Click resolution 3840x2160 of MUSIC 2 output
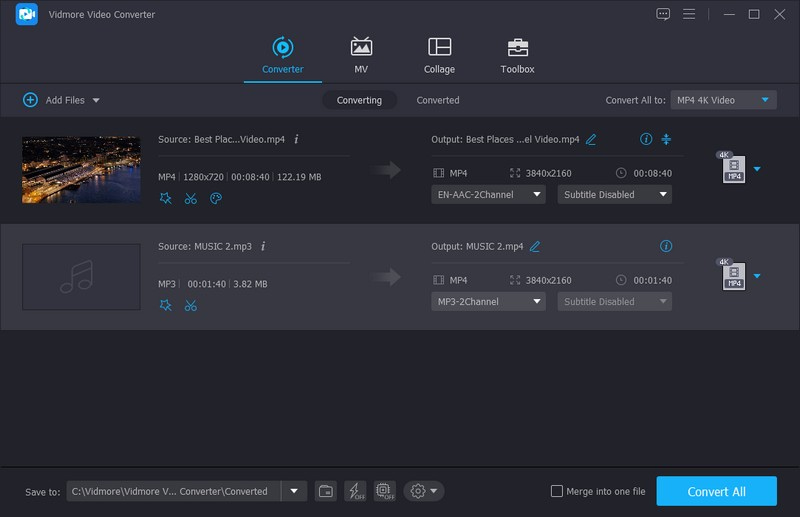Screen dimensions: 800x517 click(548, 280)
